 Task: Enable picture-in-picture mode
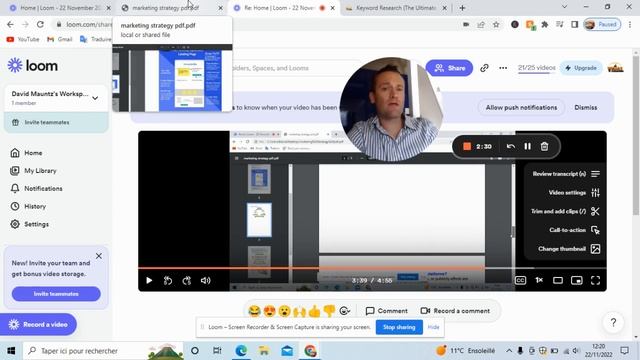tap(577, 280)
